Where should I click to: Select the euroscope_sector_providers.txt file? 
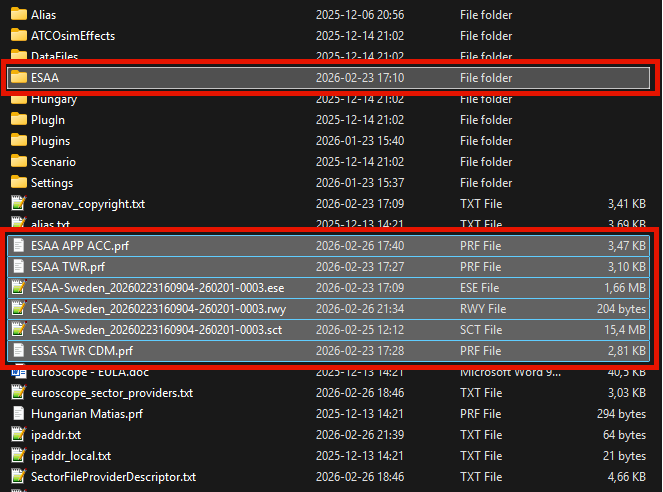tap(111, 393)
